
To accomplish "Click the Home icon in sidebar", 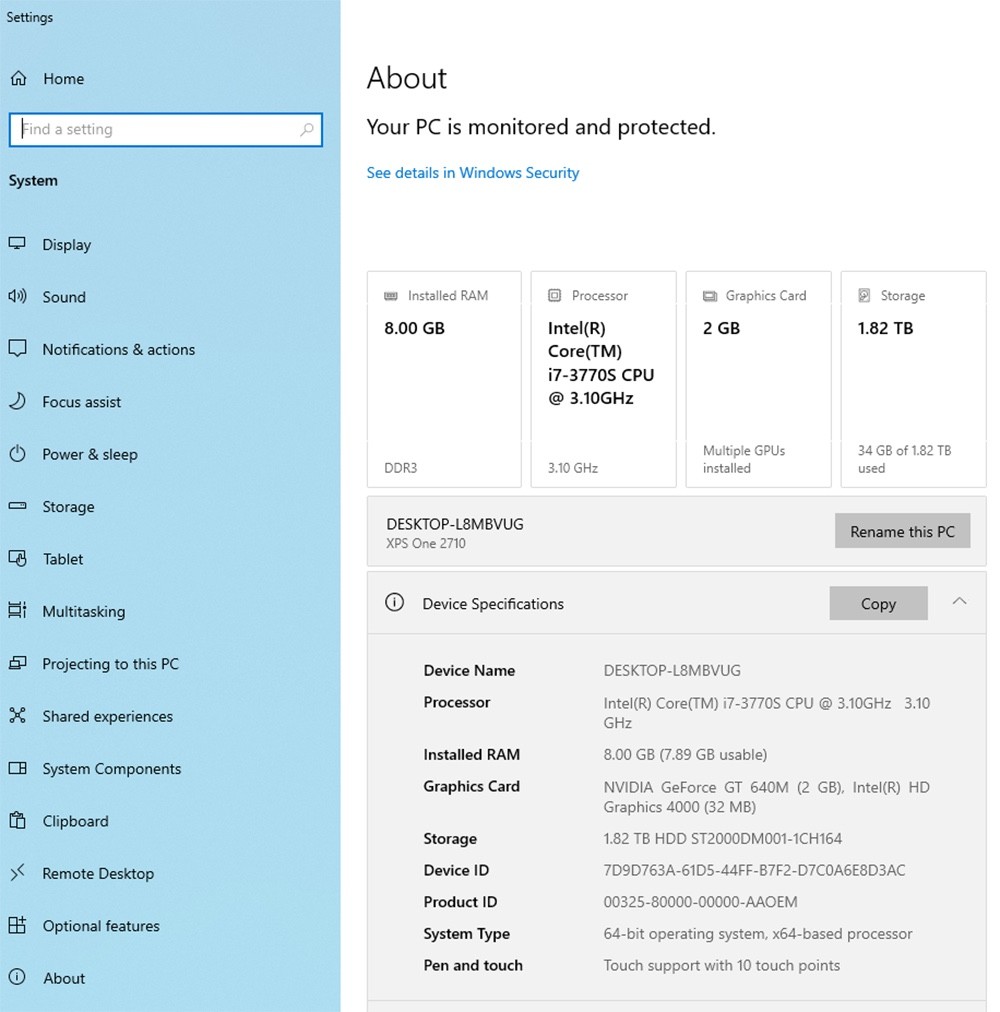I will (x=18, y=79).
